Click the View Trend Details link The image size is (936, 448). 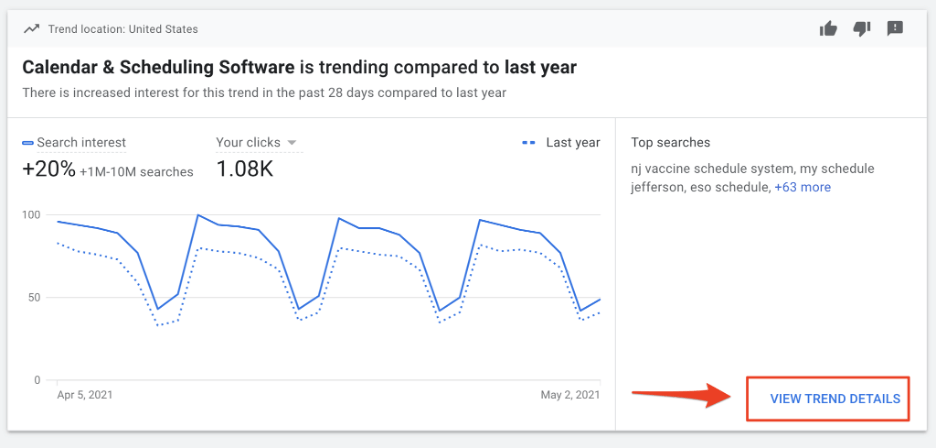835,398
